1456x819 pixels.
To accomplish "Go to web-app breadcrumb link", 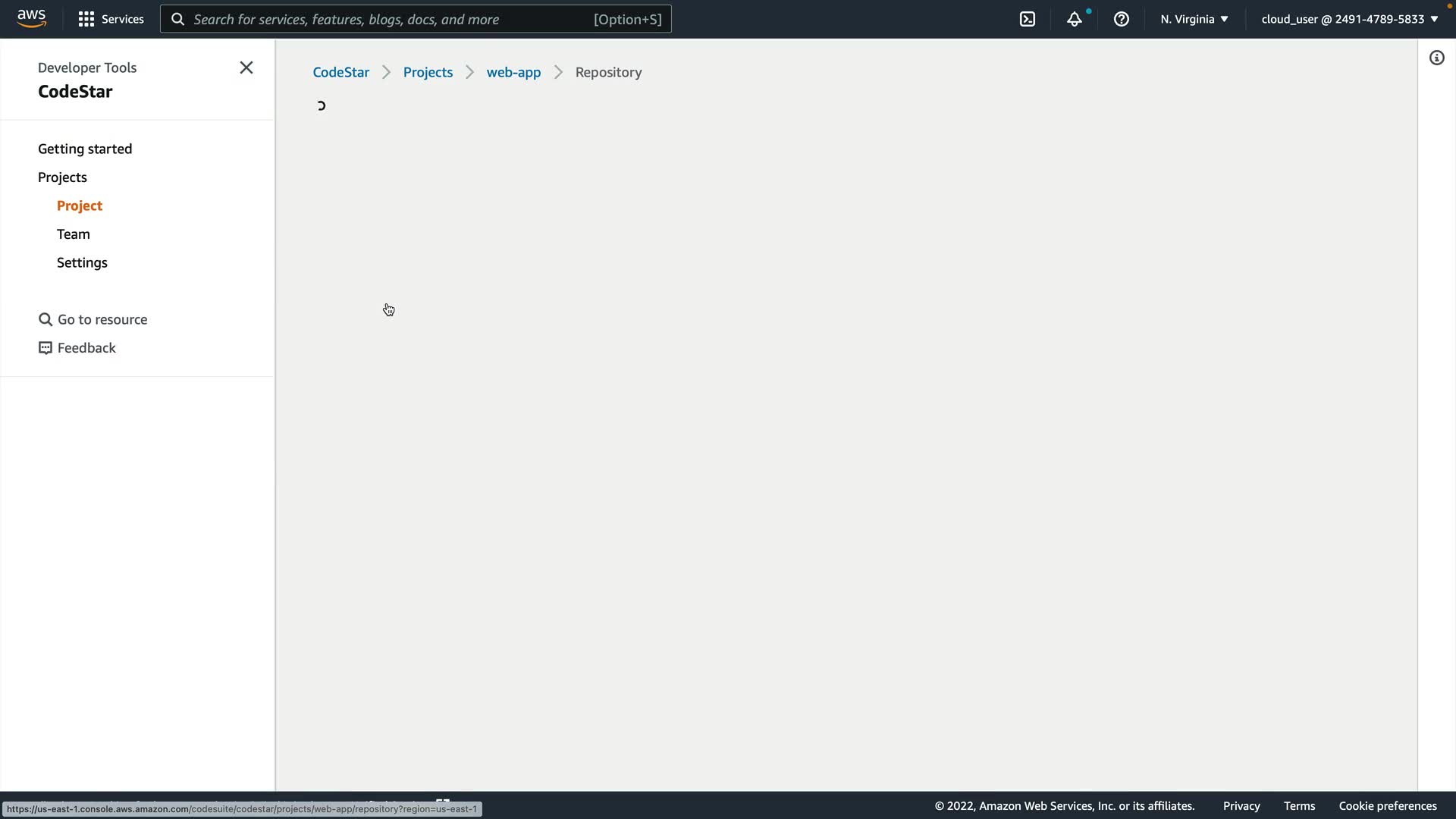I will [x=513, y=72].
